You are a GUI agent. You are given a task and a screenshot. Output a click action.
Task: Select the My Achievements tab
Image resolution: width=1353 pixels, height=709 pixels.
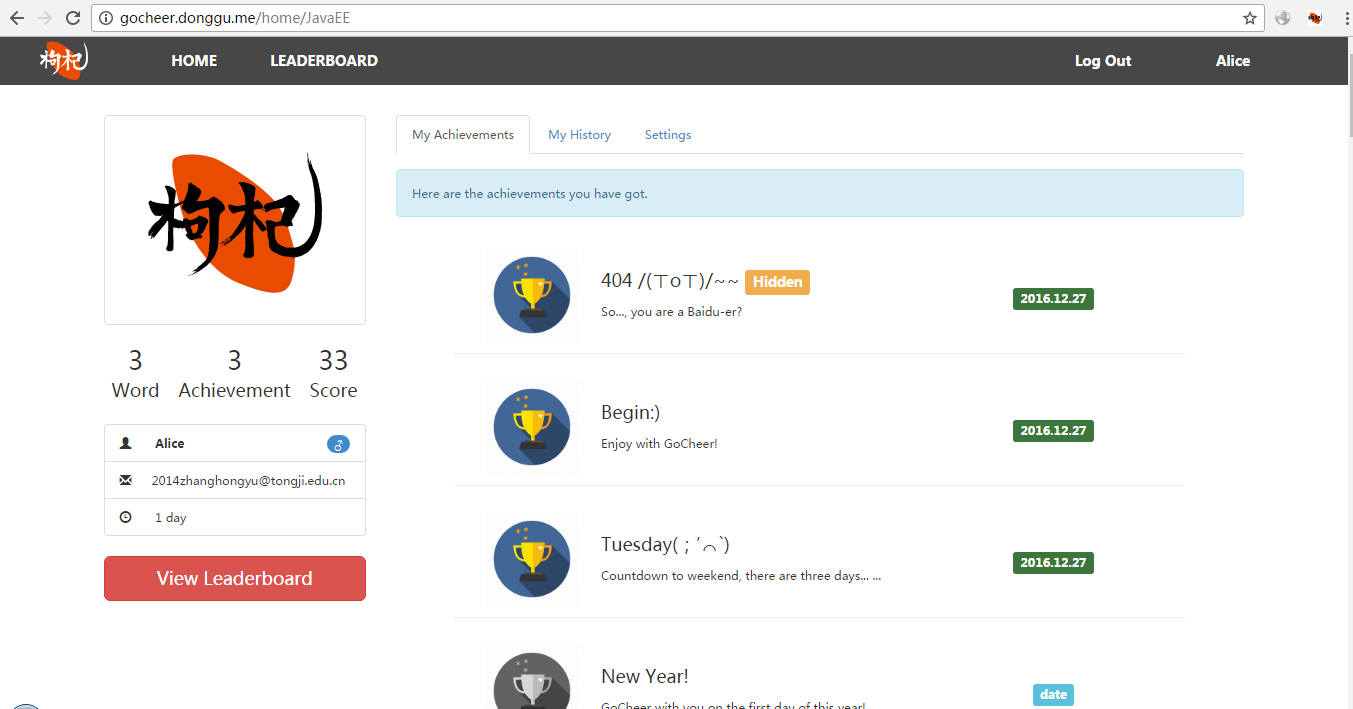point(463,135)
